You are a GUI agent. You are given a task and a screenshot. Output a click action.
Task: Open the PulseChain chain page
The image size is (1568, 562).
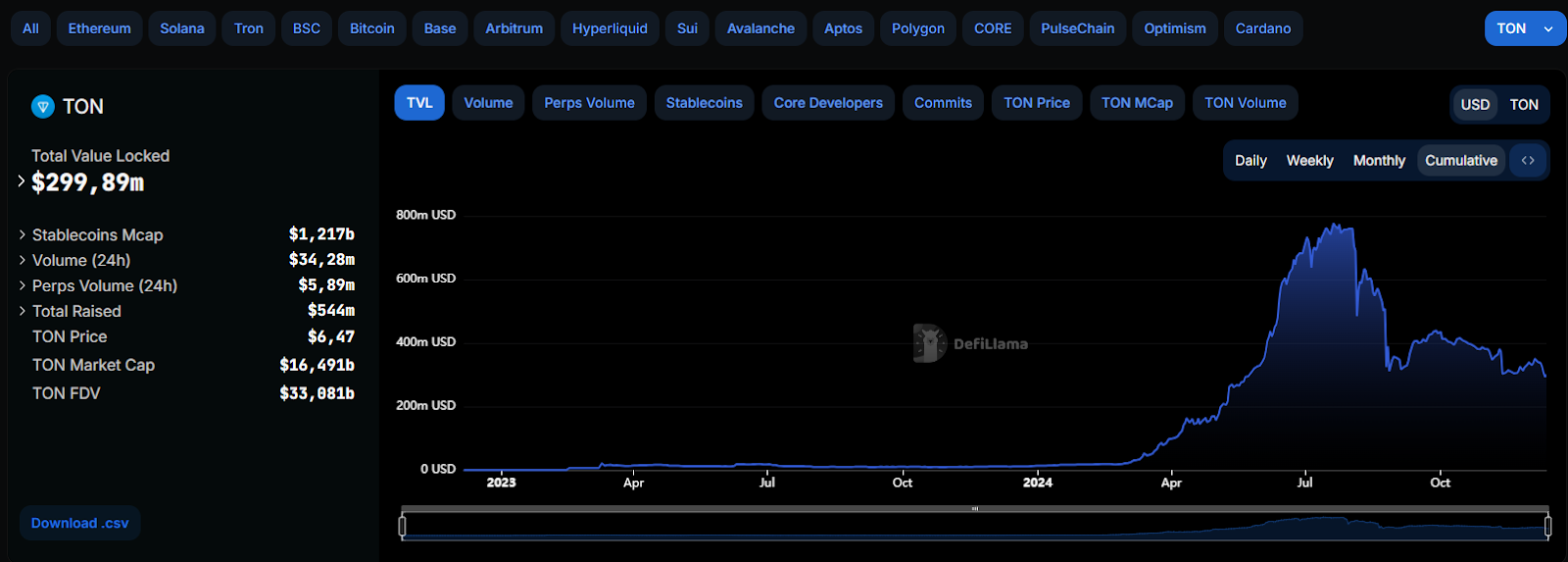(x=1078, y=28)
